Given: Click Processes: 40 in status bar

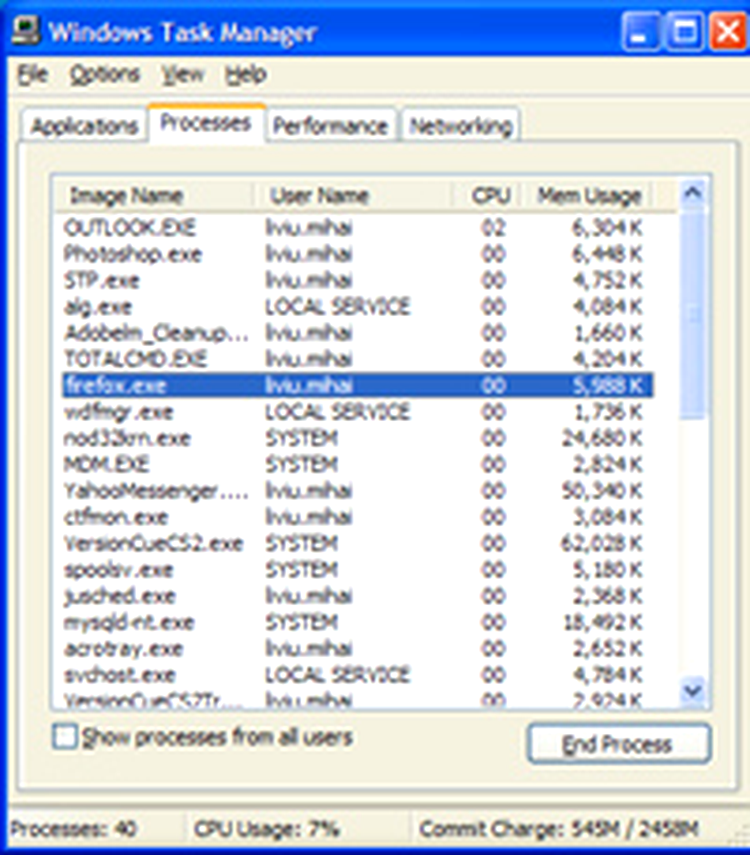Looking at the screenshot, I should [x=73, y=829].
